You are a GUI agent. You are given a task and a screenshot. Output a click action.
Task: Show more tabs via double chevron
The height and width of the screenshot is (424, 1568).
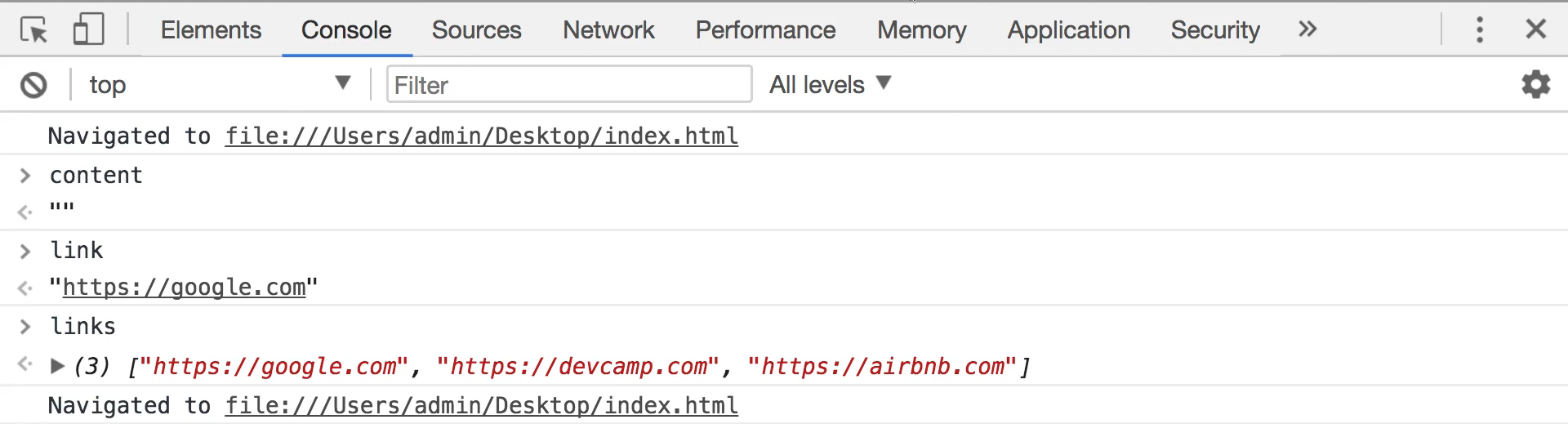1307,29
